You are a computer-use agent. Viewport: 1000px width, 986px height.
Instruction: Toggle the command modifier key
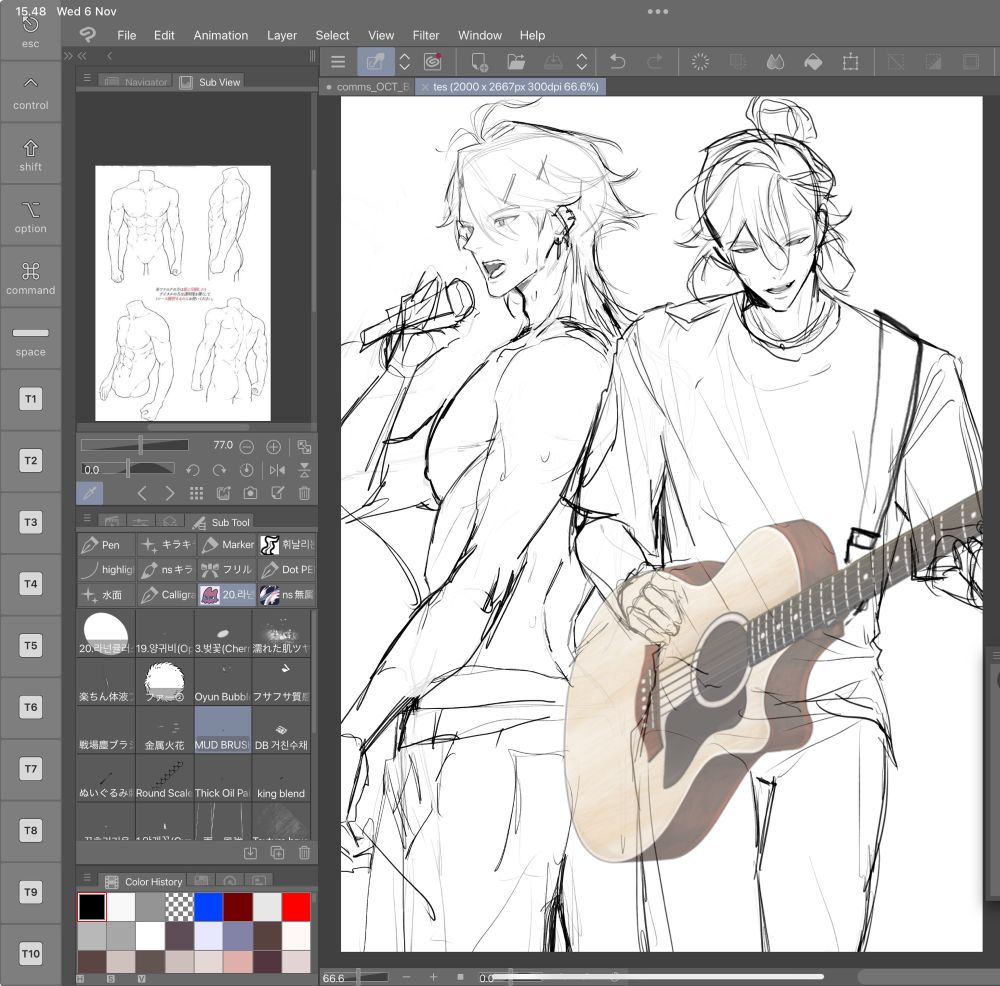(31, 278)
